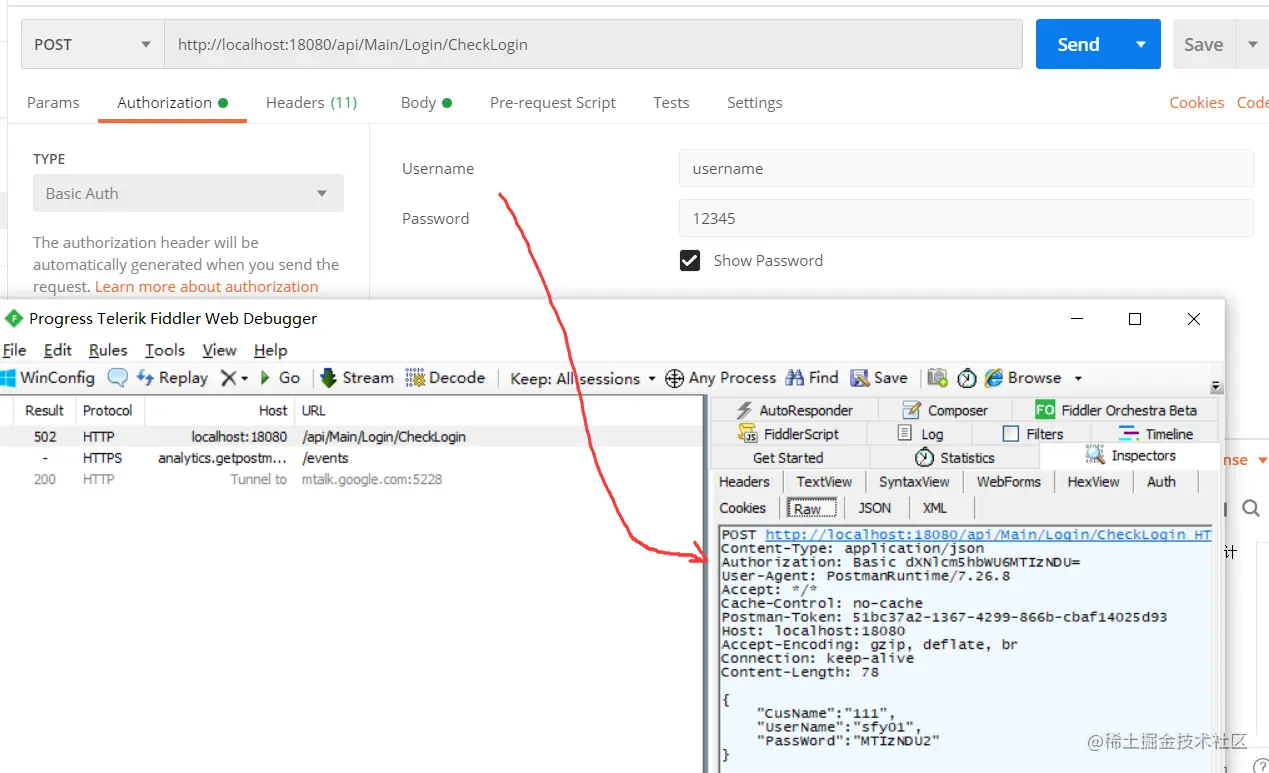Open the Basic Auth type dropdown
1269x773 pixels.
tap(188, 193)
